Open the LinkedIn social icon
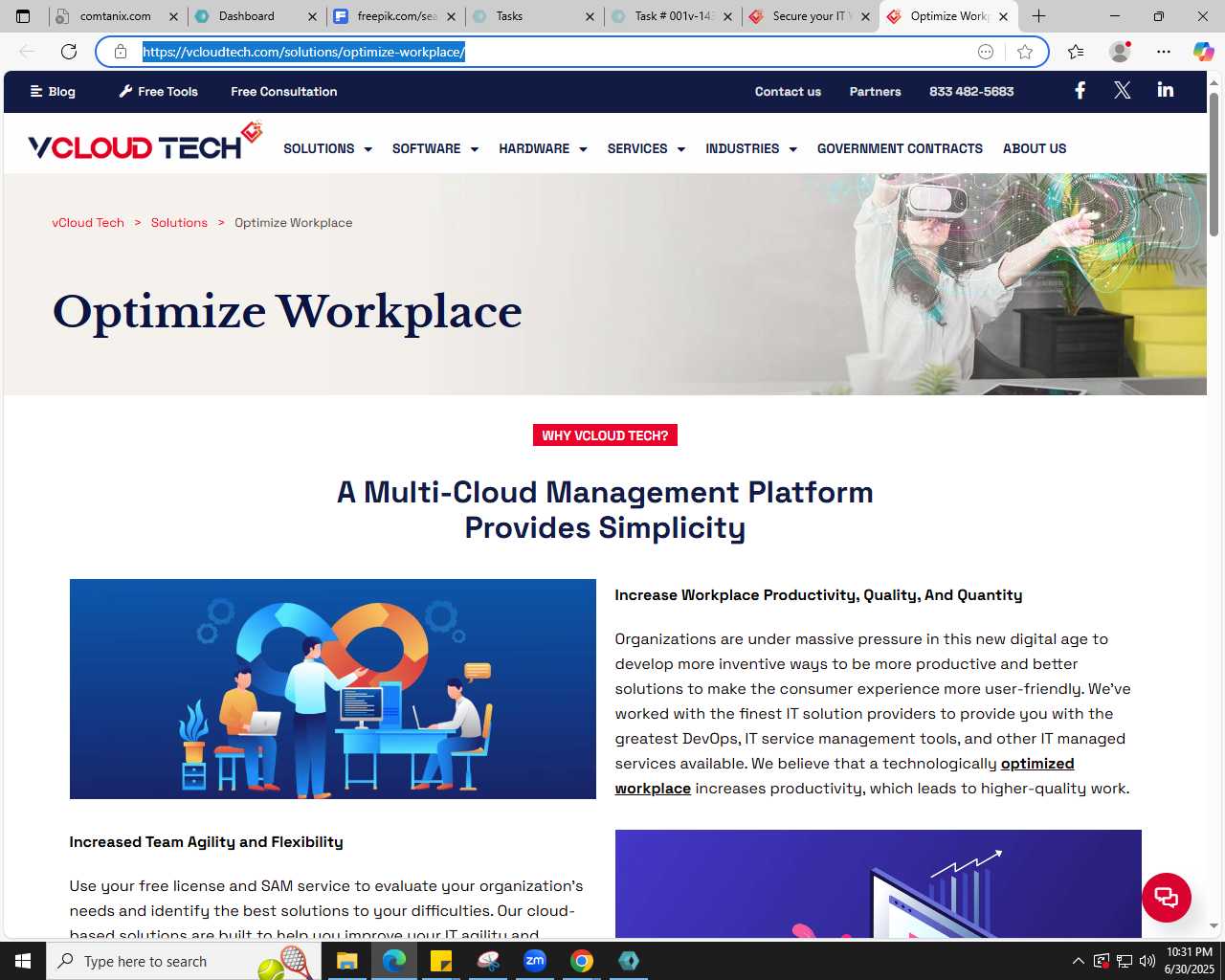Image resolution: width=1225 pixels, height=980 pixels. [x=1165, y=90]
